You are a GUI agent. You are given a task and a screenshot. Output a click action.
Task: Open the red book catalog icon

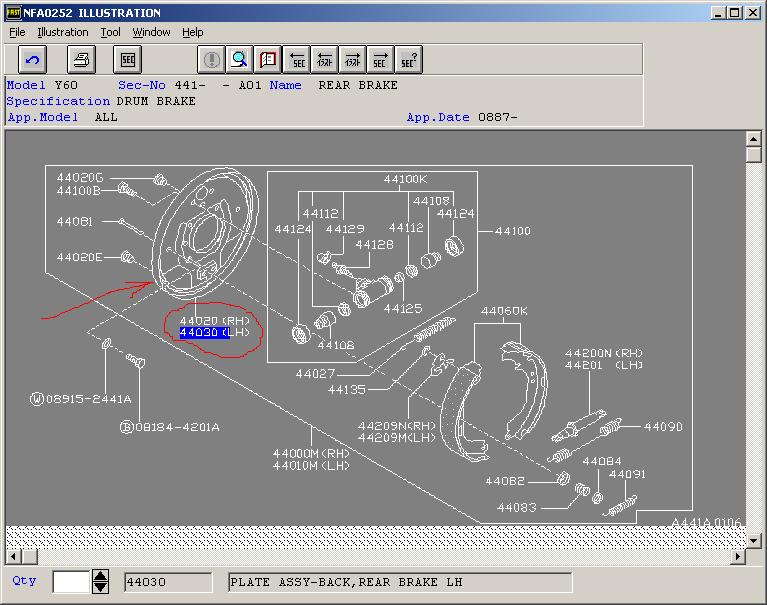[268, 60]
